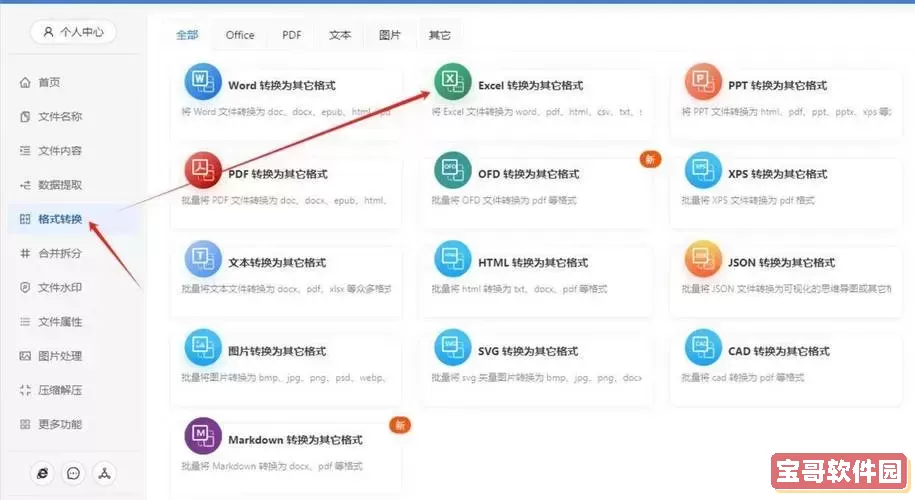The width and height of the screenshot is (915, 500).
Task: Open 个人中心 user center button
Action: 73,33
